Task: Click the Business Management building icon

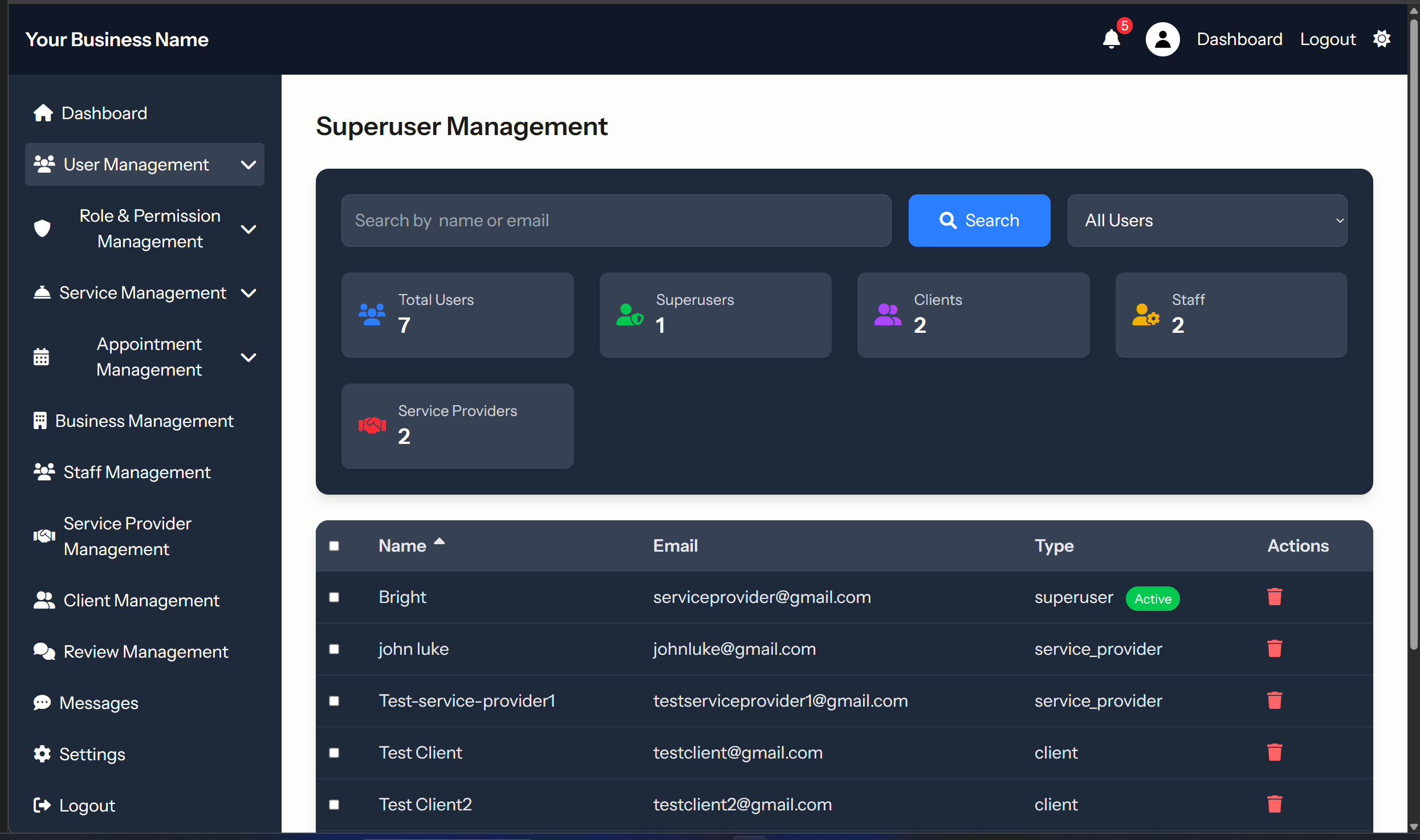Action: click(40, 421)
